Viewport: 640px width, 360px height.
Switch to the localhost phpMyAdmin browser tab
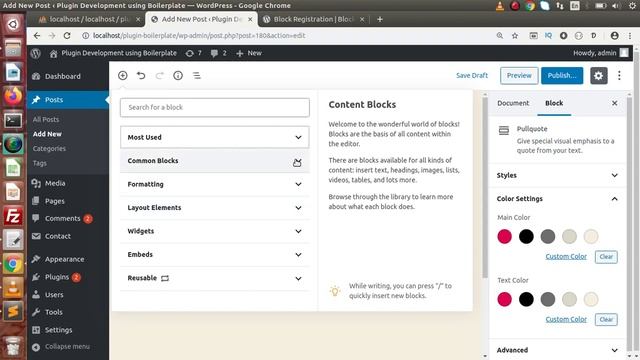pos(89,19)
